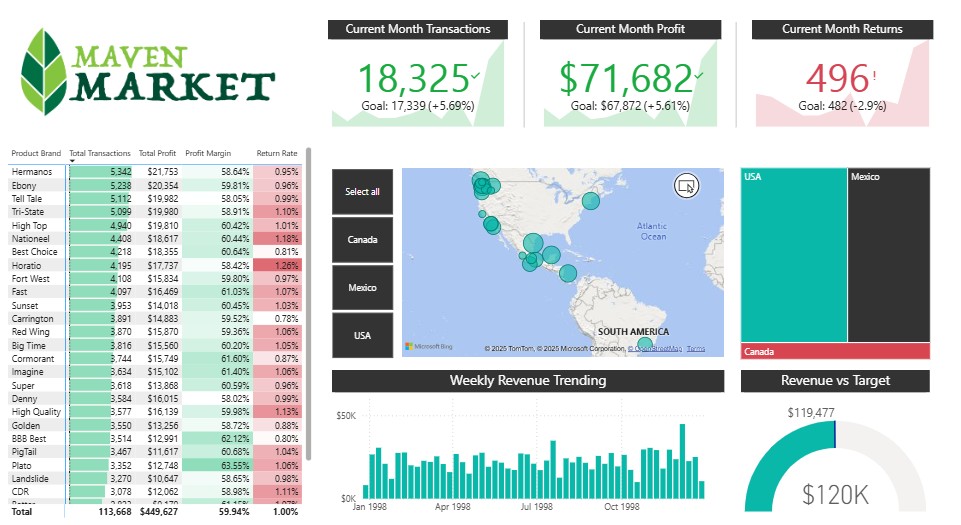
Task: Open the Terms link on the map
Action: [x=696, y=349]
